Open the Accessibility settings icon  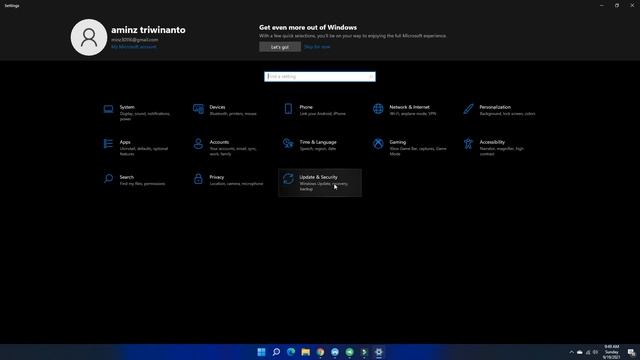pyautogui.click(x=468, y=144)
